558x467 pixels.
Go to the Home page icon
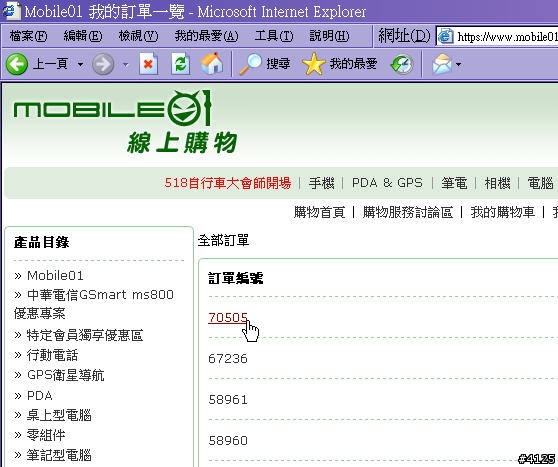point(212,64)
